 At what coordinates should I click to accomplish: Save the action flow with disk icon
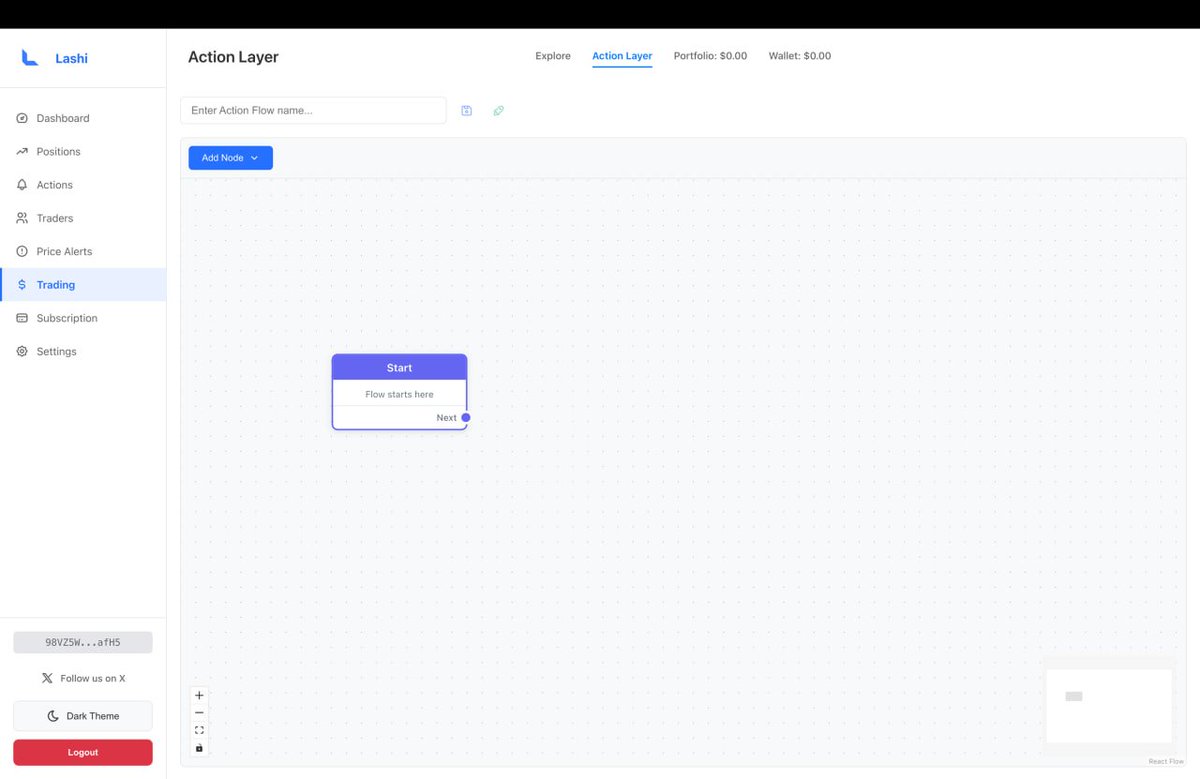tap(466, 110)
